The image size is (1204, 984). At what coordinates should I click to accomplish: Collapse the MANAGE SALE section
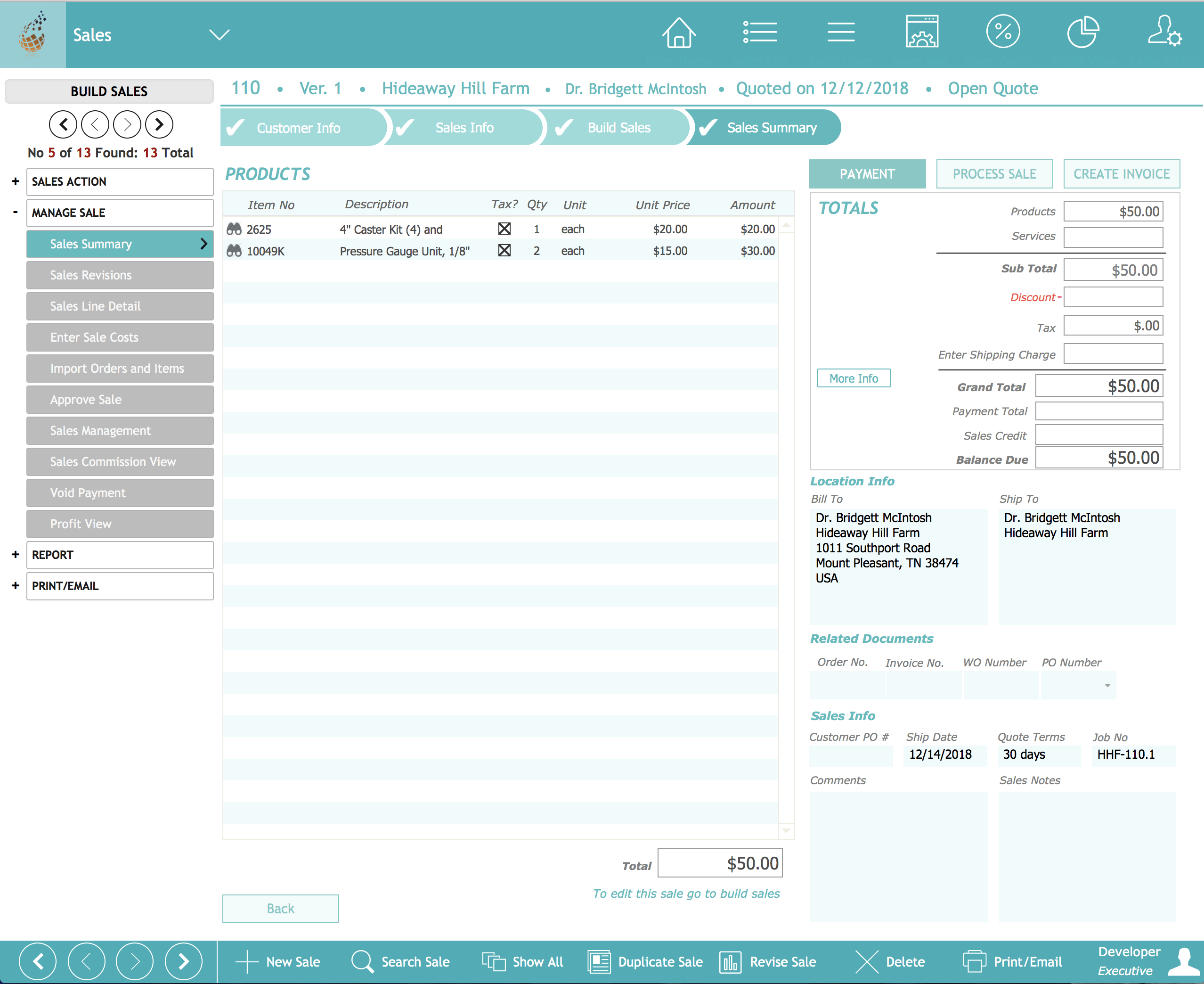point(15,212)
